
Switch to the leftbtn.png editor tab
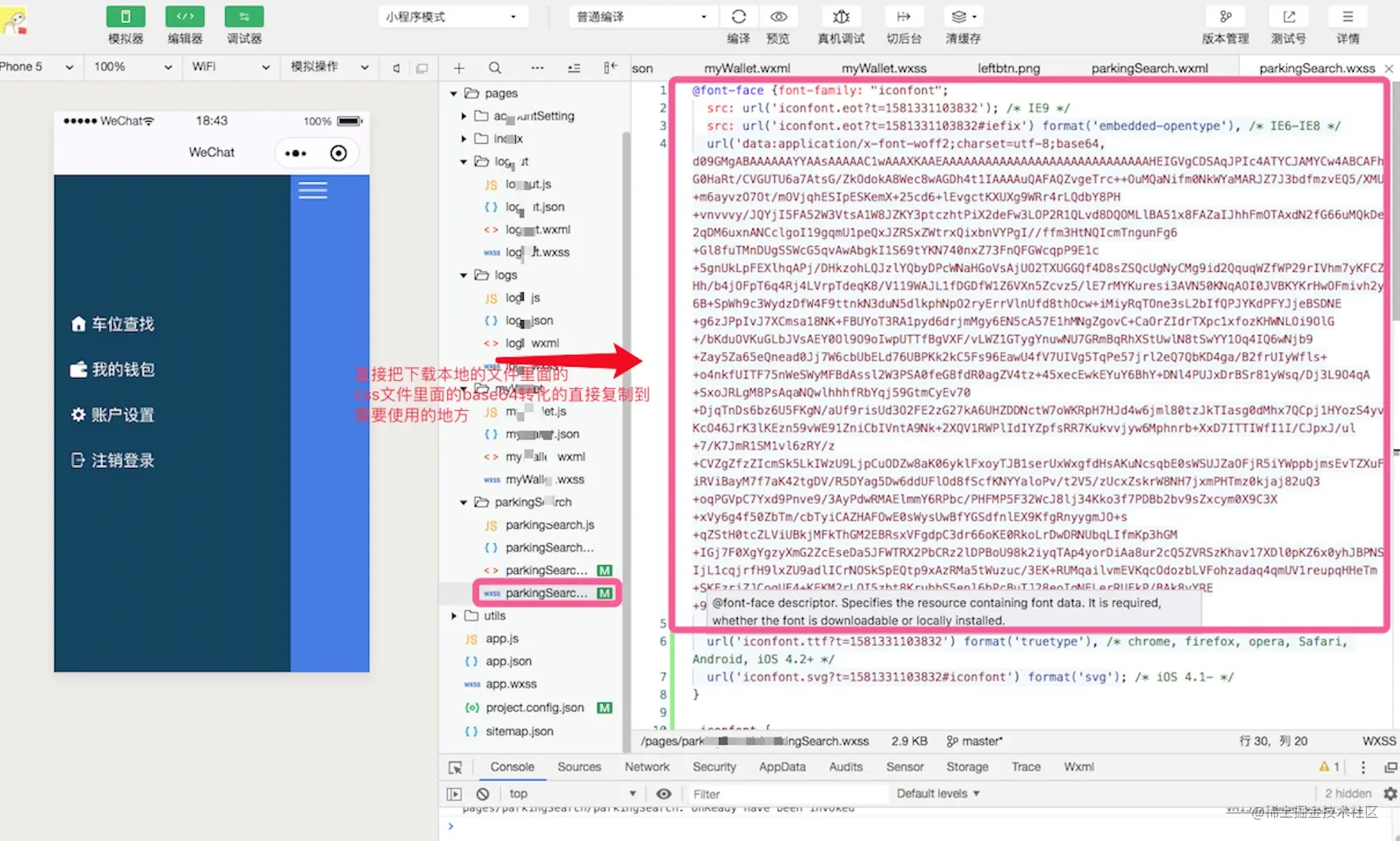(x=1009, y=68)
